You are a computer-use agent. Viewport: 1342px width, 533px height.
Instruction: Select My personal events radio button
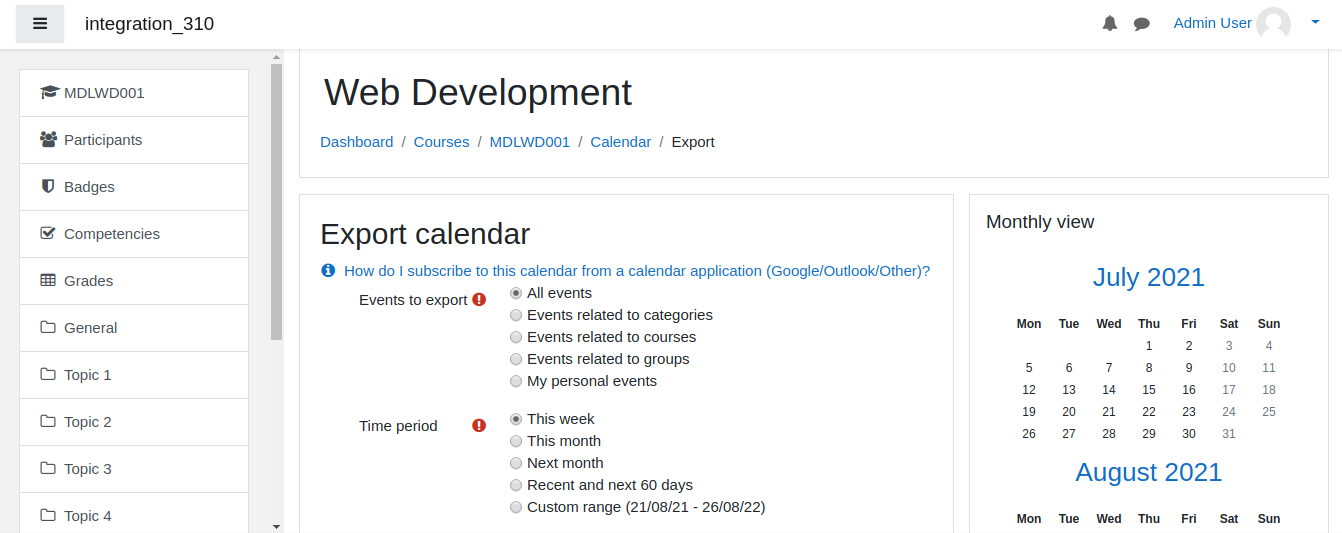(x=516, y=381)
